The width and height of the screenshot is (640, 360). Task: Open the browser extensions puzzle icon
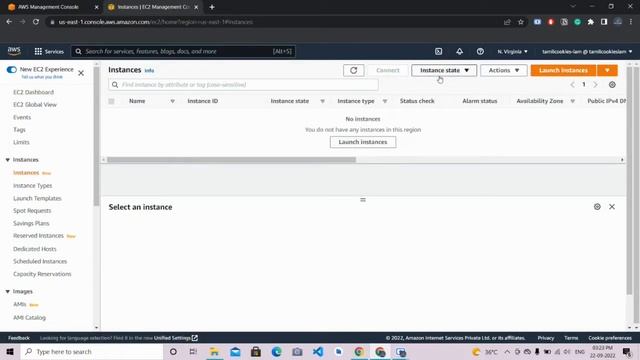(x=591, y=22)
